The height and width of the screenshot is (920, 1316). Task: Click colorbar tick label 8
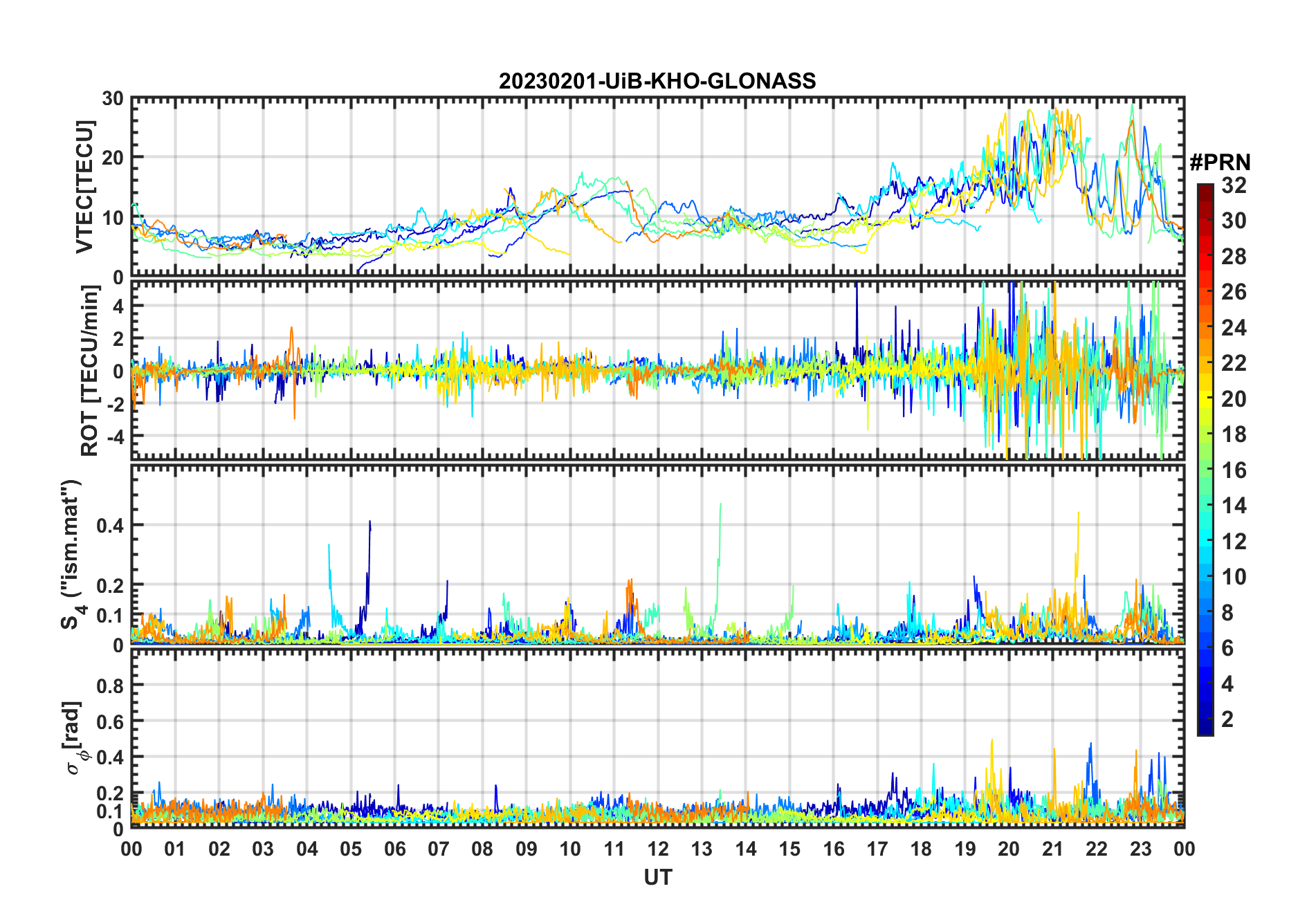point(1228,613)
